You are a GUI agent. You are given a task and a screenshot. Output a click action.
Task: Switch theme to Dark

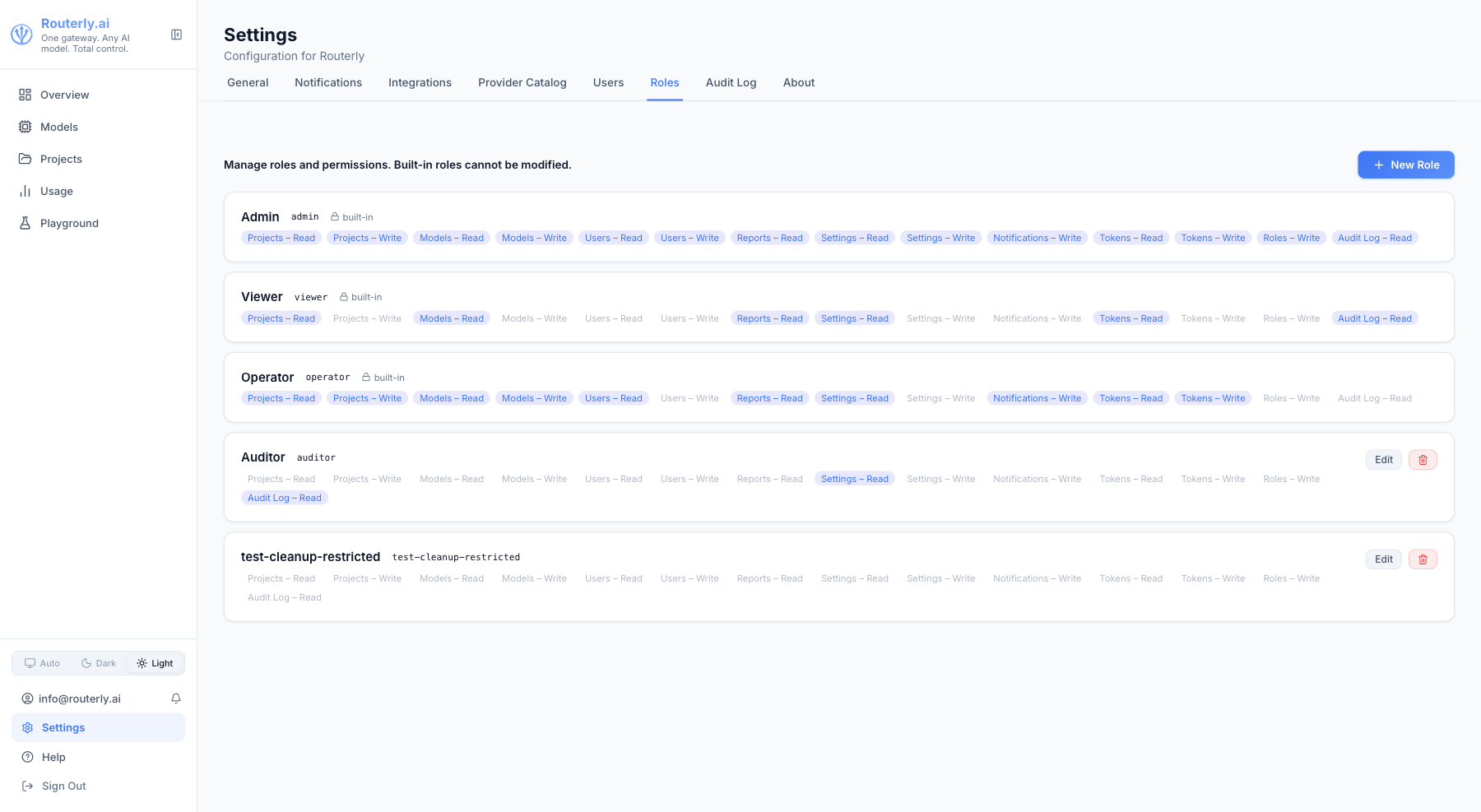coord(98,663)
